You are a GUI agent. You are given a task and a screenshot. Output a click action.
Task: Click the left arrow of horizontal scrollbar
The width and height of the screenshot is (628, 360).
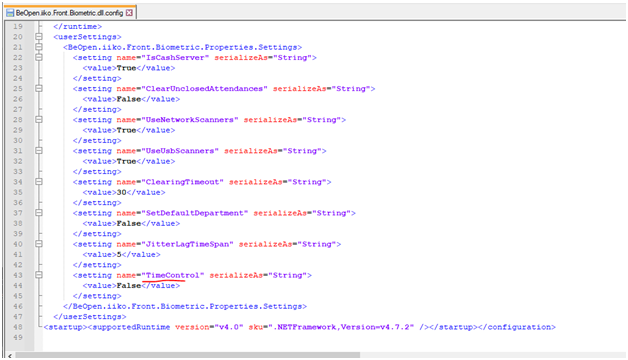[x=10, y=356]
